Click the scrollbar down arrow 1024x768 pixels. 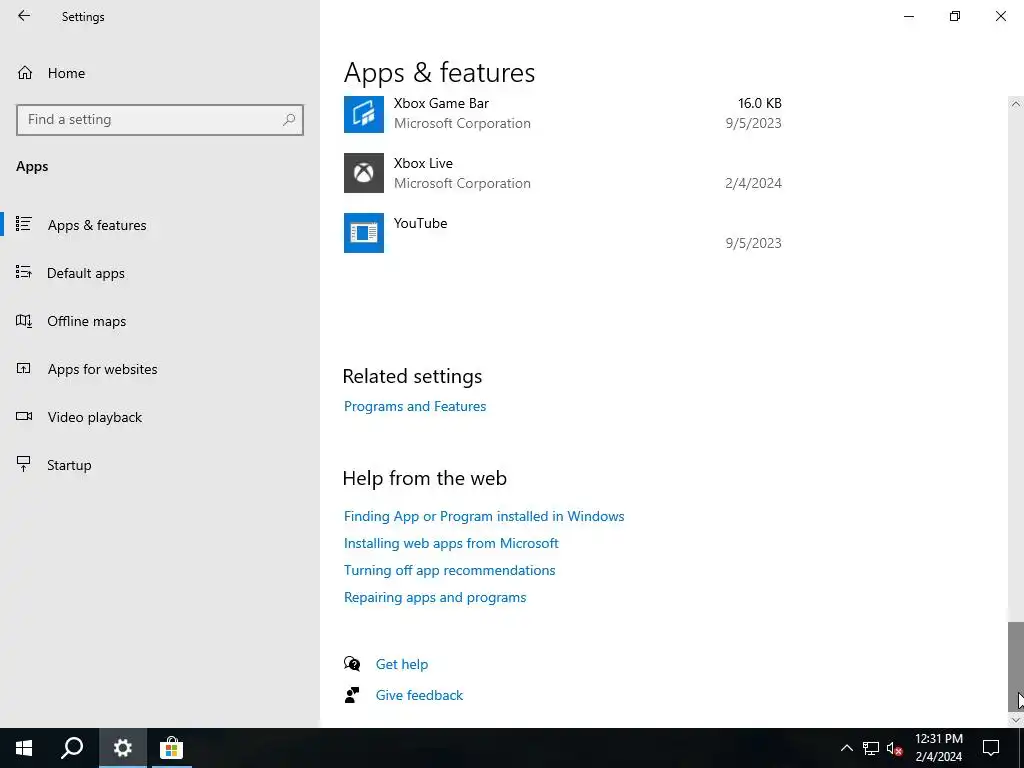coord(1016,720)
